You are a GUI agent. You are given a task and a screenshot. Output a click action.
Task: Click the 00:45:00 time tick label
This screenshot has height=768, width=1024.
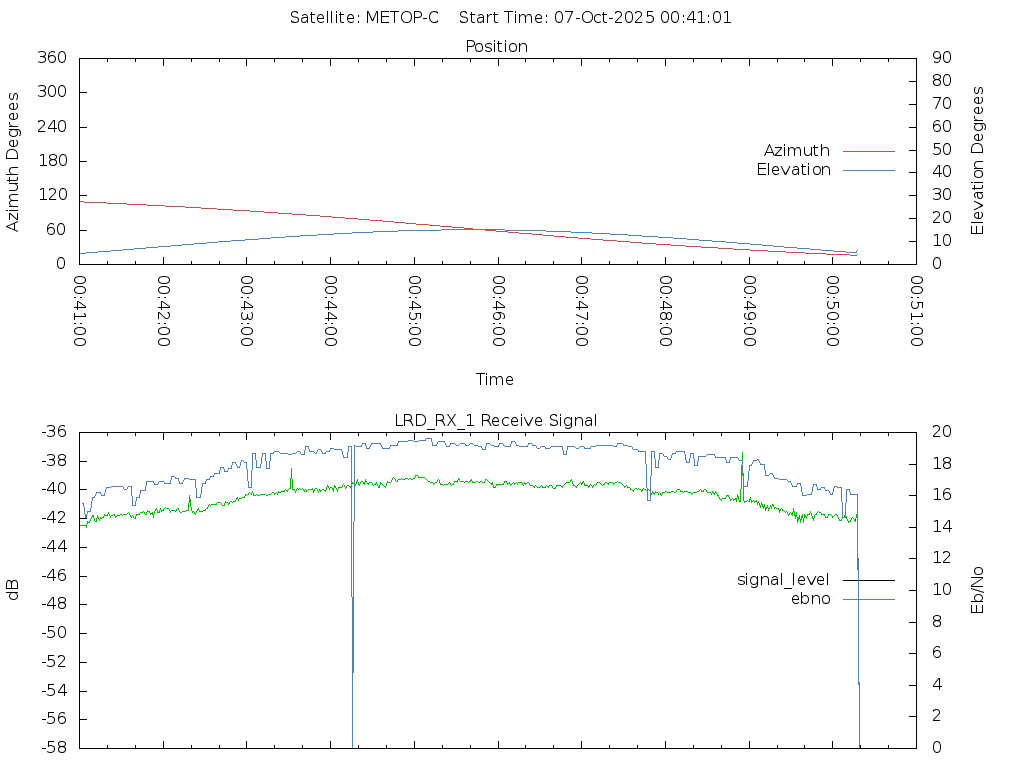pos(414,312)
